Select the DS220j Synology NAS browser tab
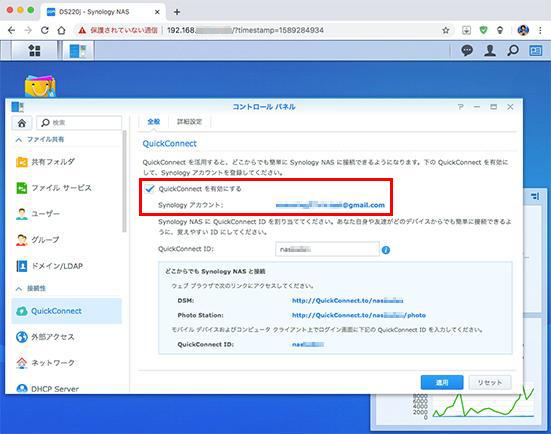The image size is (551, 434). pos(103,12)
